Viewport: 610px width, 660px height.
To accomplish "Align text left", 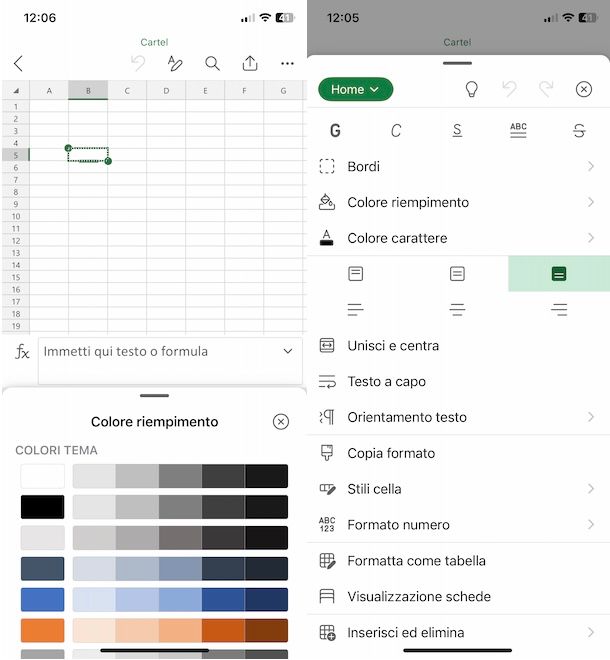I will point(356,309).
